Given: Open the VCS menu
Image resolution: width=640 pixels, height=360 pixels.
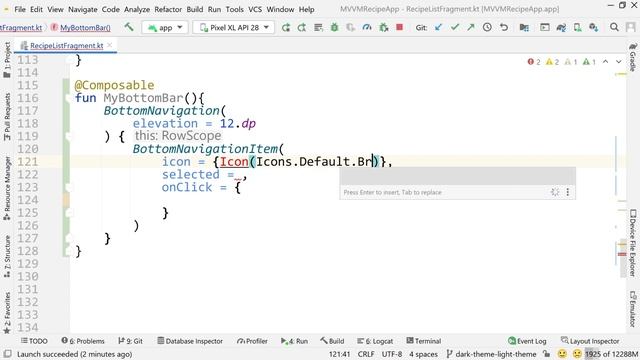Looking at the screenshot, I should pyautogui.click(x=255, y=9).
